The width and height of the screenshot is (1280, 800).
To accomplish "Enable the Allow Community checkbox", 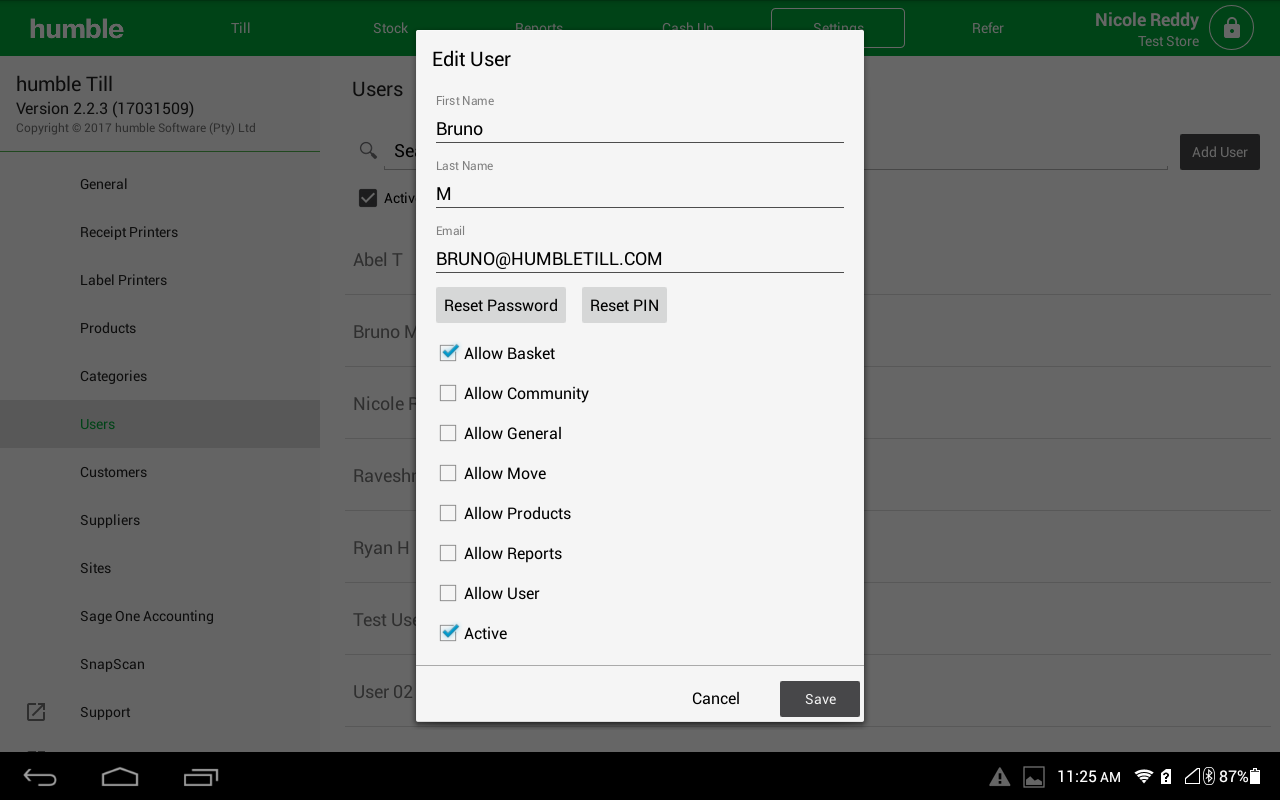I will 448,393.
